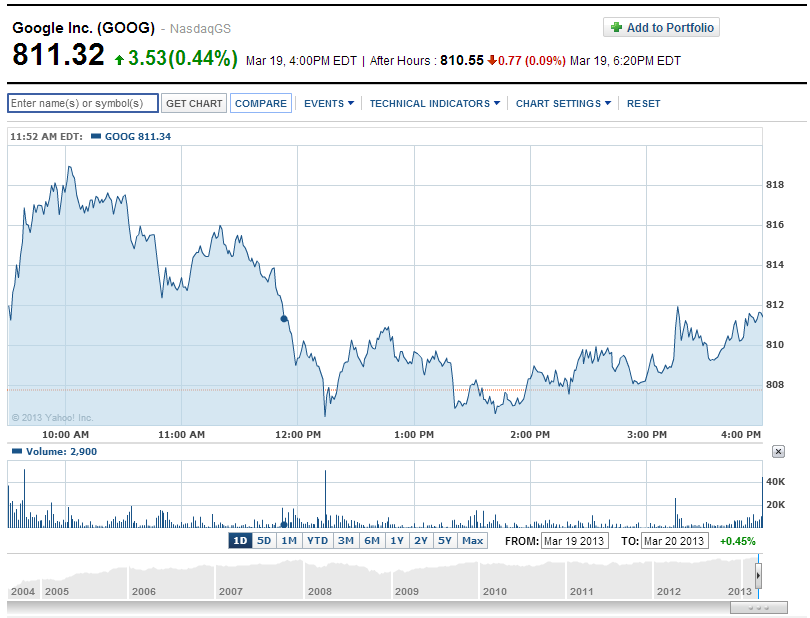Click the After Hours 810.55 price
The height and width of the screenshot is (618, 810).
pyautogui.click(x=461, y=60)
